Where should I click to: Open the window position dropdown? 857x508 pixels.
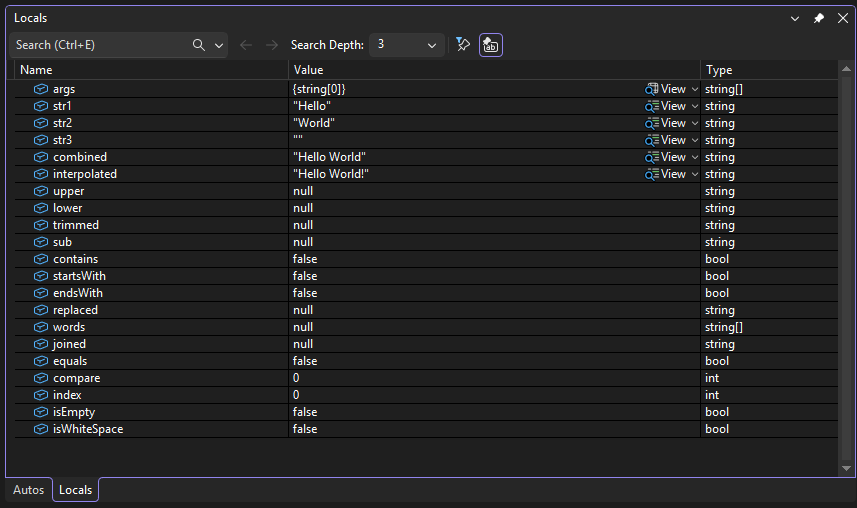pyautogui.click(x=796, y=18)
